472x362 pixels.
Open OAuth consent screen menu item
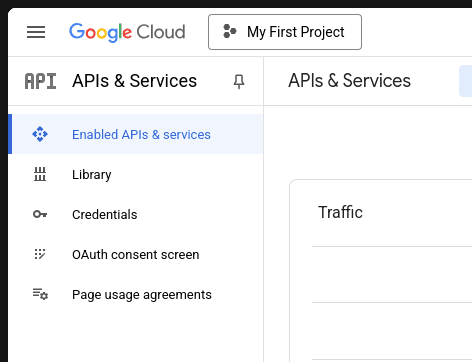coord(136,254)
